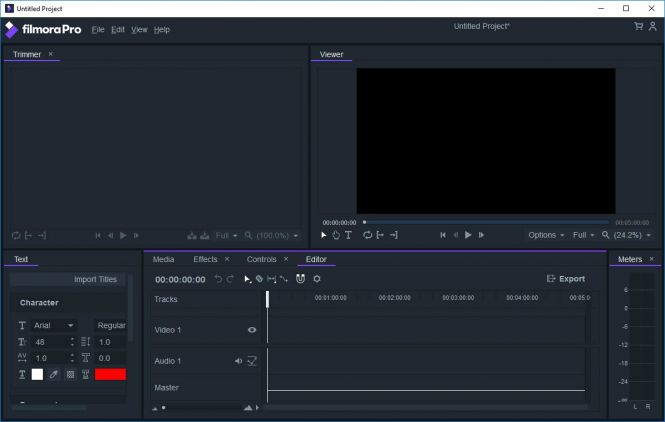Screen dimensions: 665x422
Task: Open Viewer quality Full dropdown
Action: point(584,235)
